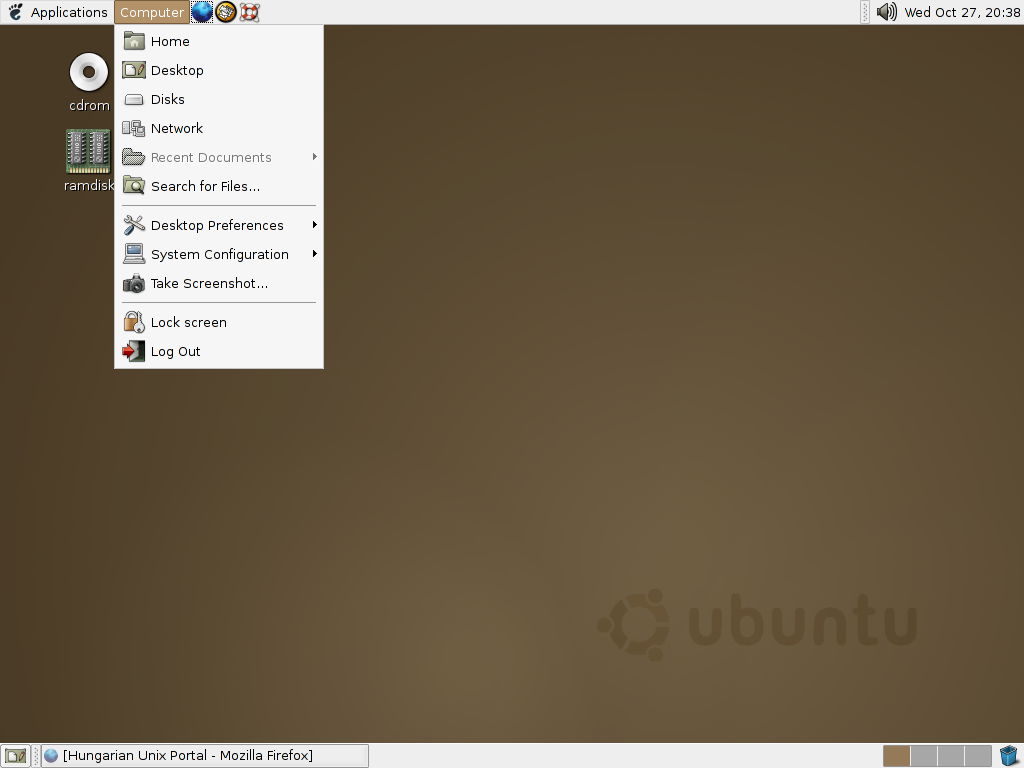Expand the Recent Documents submenu arrow
The image size is (1024, 768).
pyautogui.click(x=314, y=157)
